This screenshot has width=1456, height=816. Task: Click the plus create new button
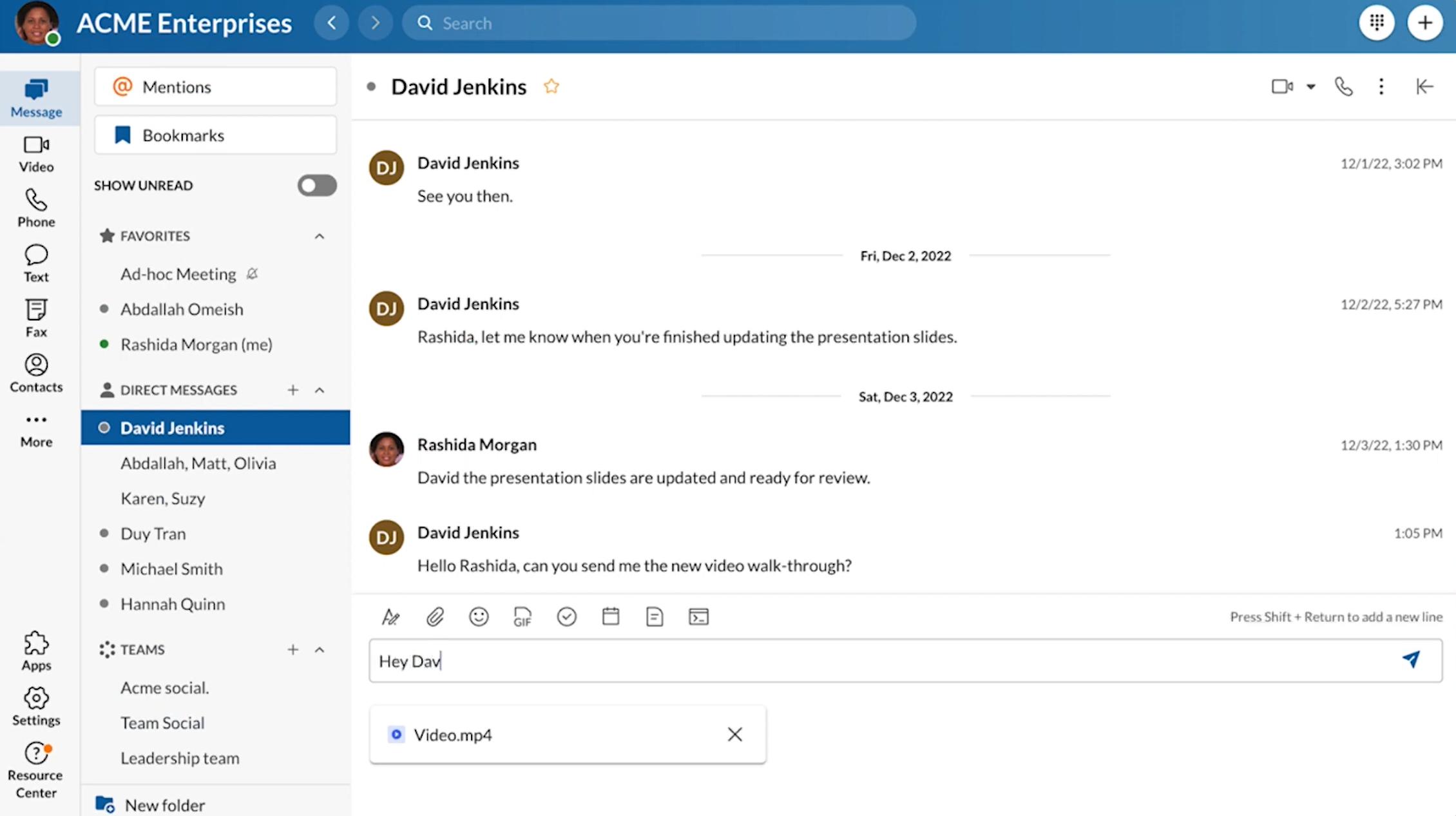(1424, 23)
